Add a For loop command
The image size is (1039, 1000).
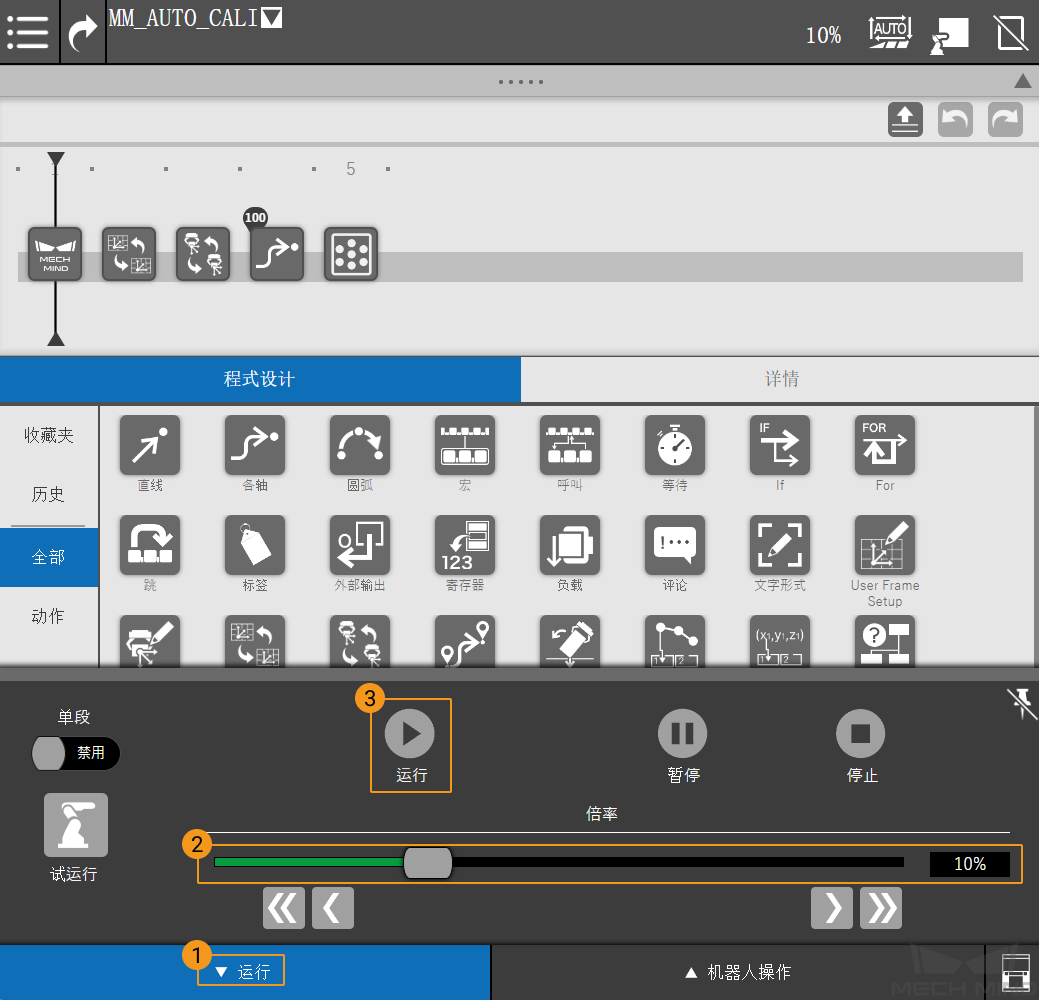point(885,445)
